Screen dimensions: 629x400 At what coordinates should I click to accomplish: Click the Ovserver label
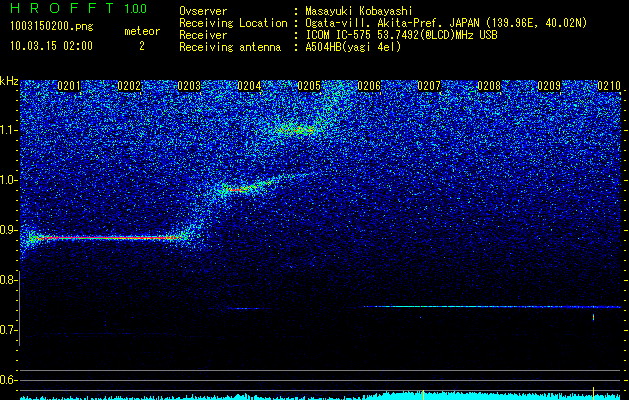click(203, 12)
